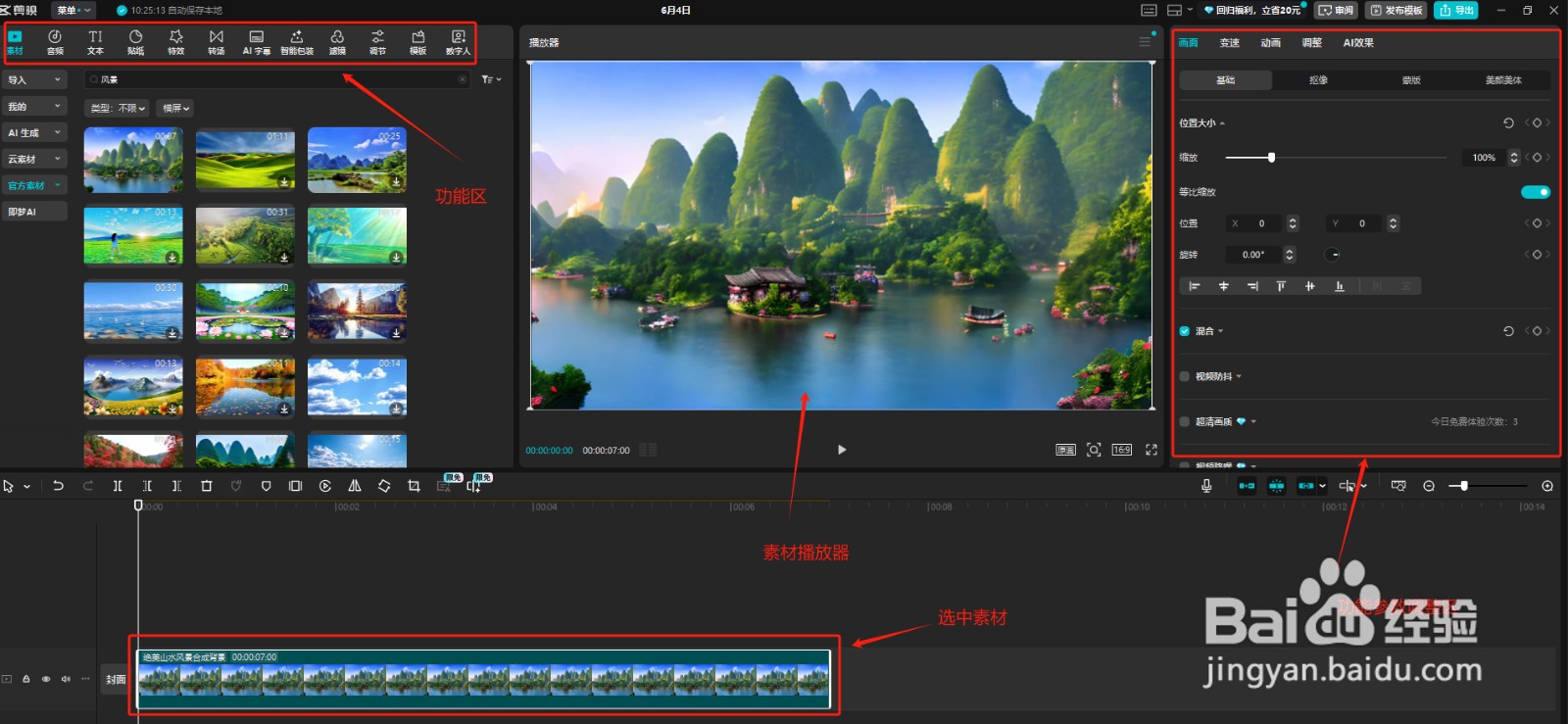The image size is (1568, 724).
Task: Click the 发布模板 publish template button
Action: [x=1396, y=10]
